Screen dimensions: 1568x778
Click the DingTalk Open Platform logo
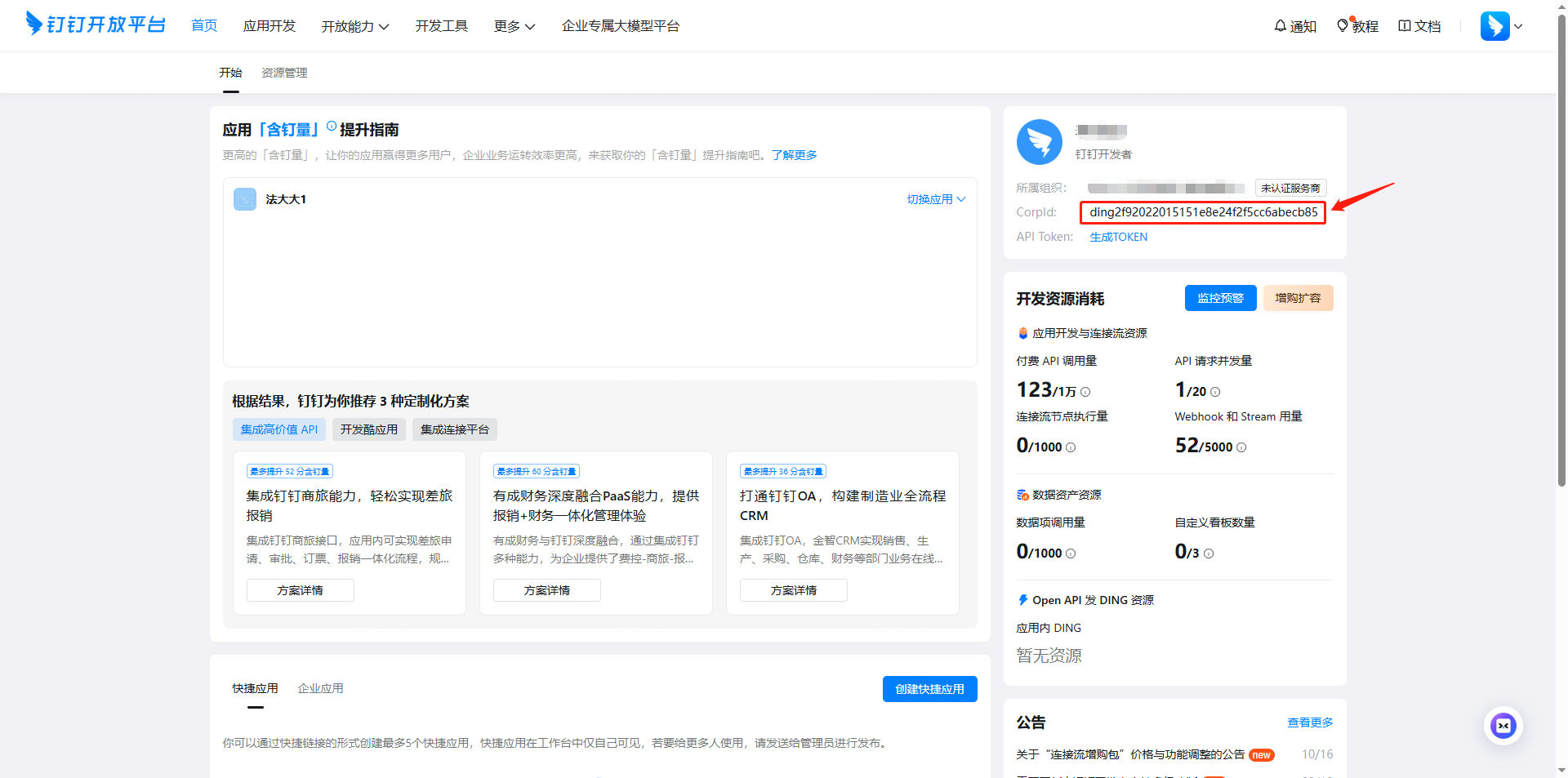click(x=96, y=24)
